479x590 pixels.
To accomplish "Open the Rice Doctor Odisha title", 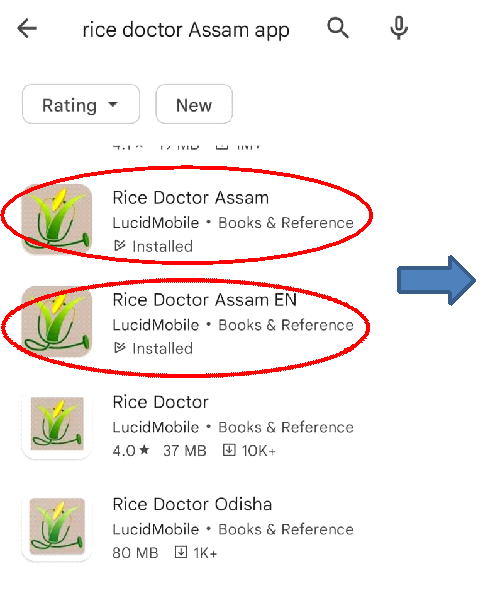I will (x=192, y=504).
